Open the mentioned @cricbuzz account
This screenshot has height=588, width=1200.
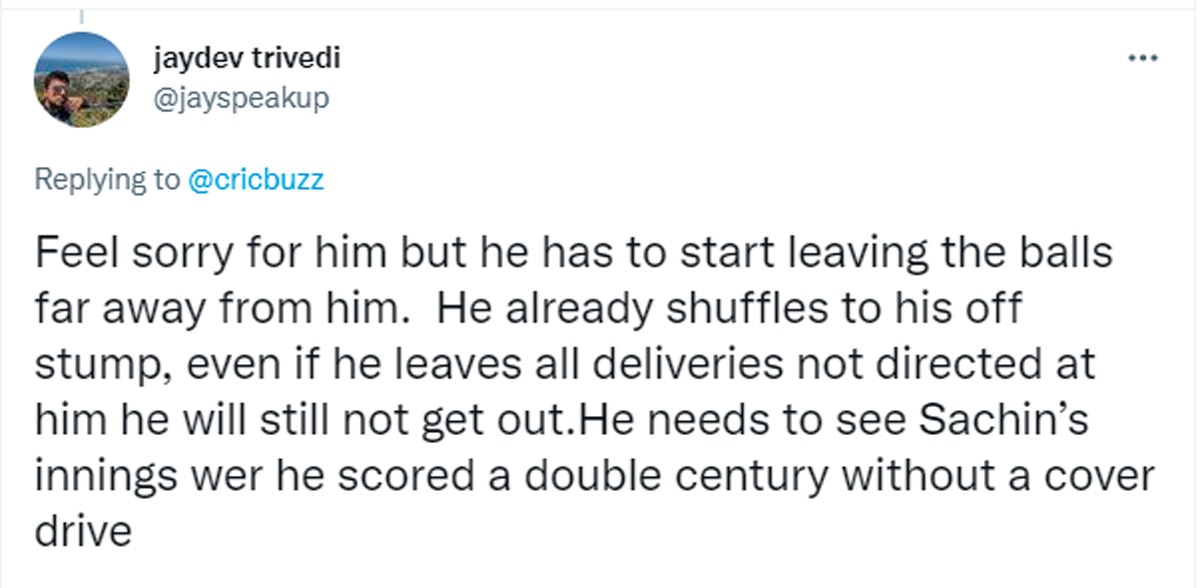tap(255, 179)
